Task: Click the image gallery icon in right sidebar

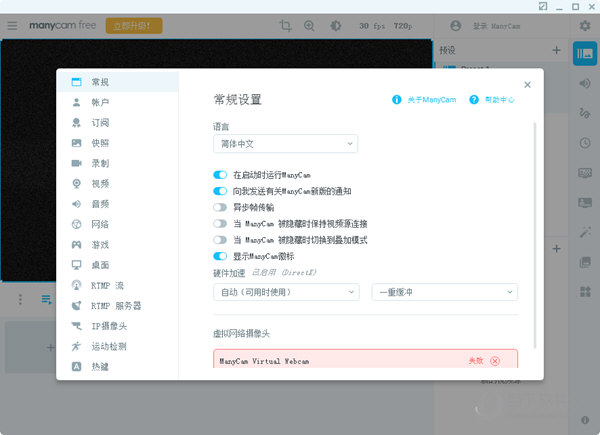Action: click(x=585, y=262)
